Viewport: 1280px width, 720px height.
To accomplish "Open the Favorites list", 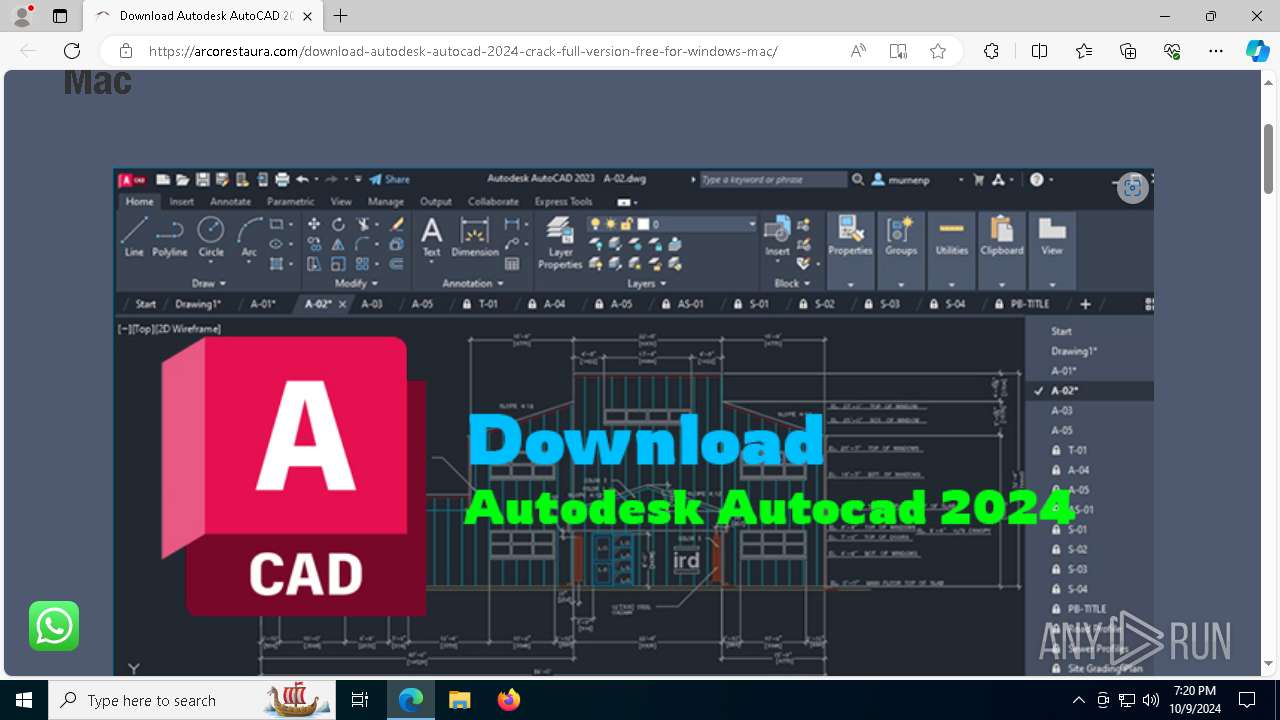I will [x=1084, y=51].
